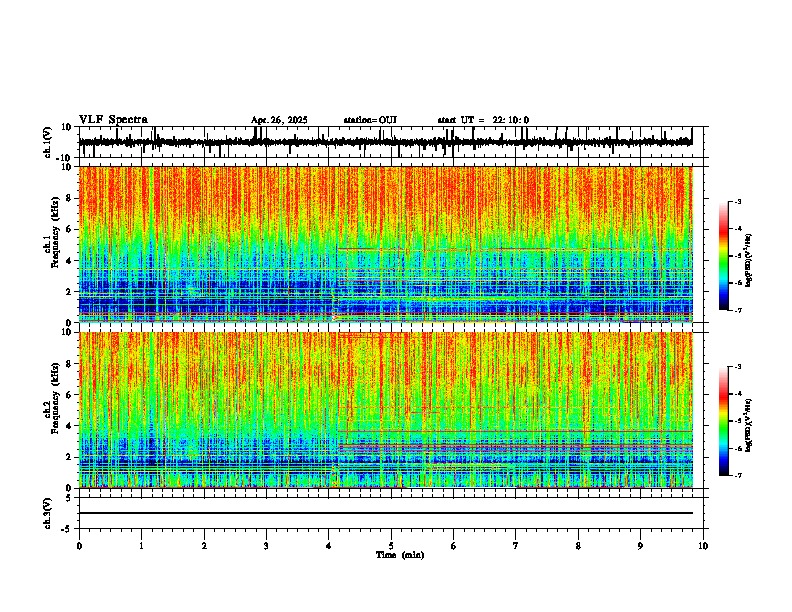792x612 pixels.
Task: Click the ch.1 colorbar "log(PSD)" unit label
Action: 749,261
